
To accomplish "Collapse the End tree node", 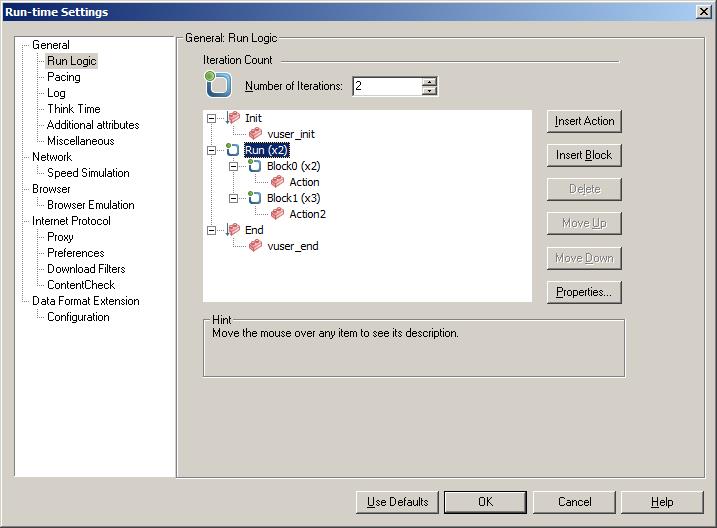I will click(211, 230).
